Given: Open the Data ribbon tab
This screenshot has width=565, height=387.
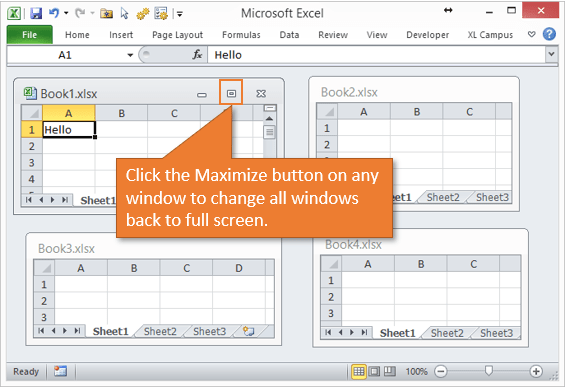Looking at the screenshot, I should coord(289,35).
